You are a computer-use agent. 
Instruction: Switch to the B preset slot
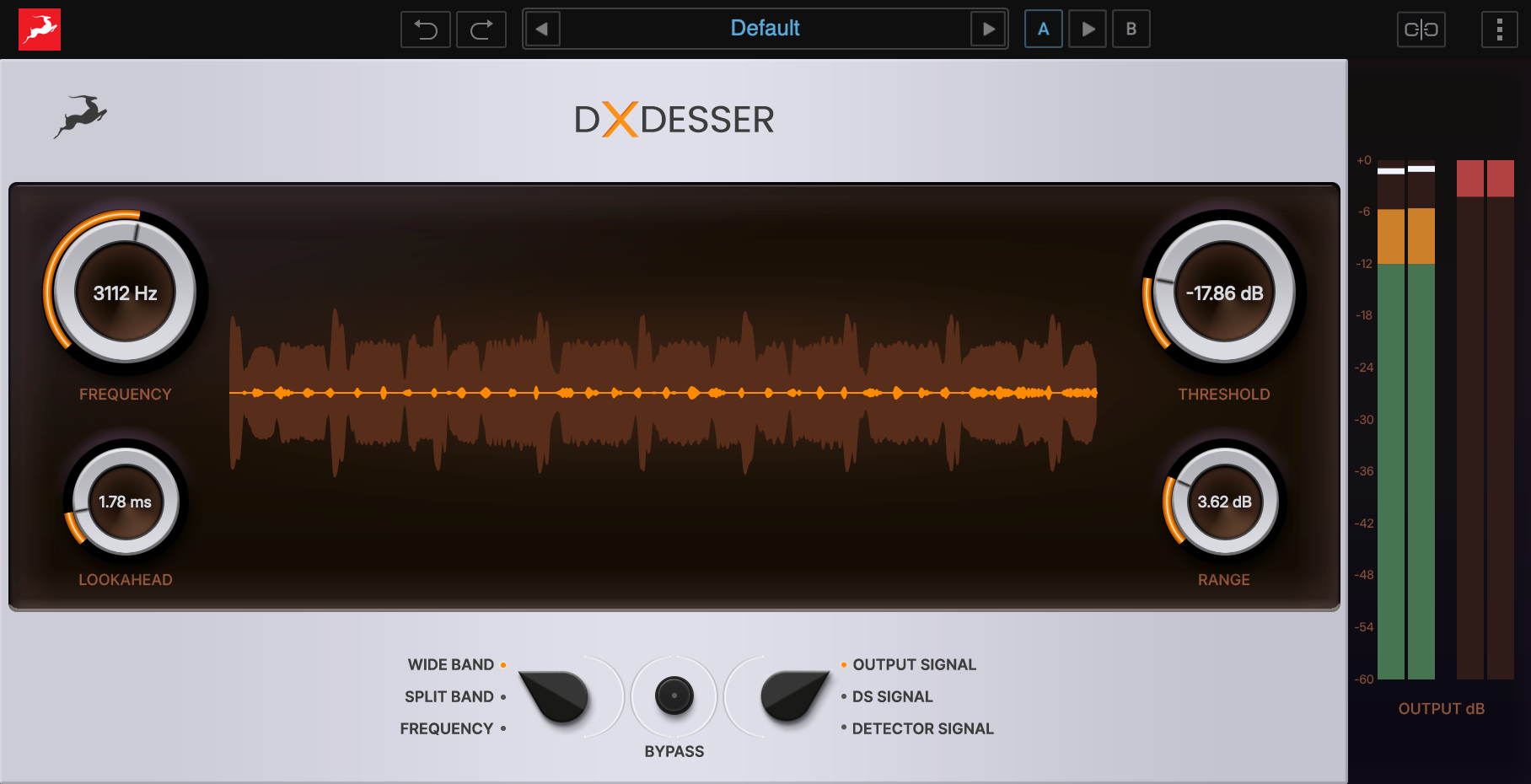pos(1131,30)
